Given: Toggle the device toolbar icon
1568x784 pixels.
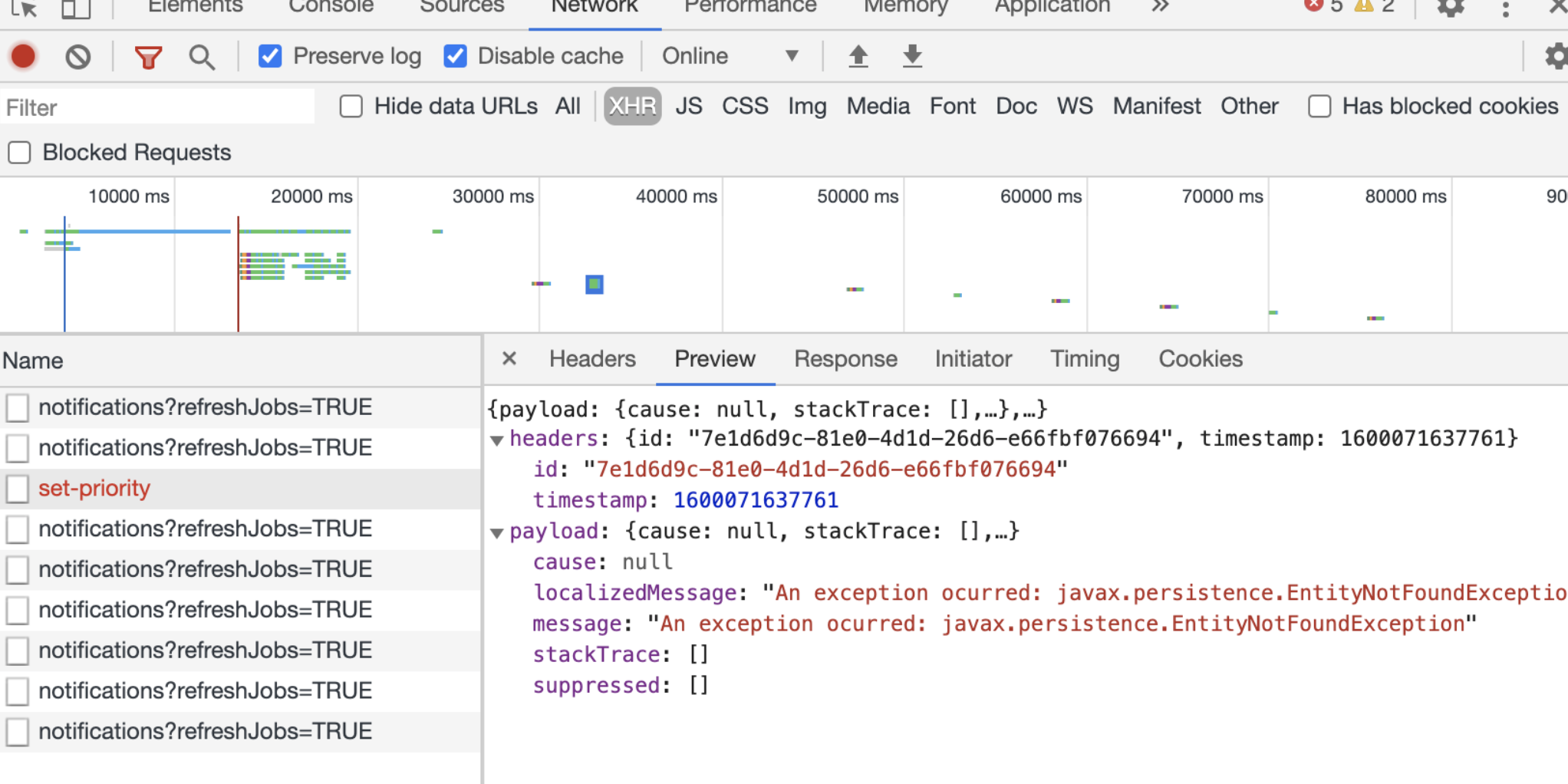Looking at the screenshot, I should pyautogui.click(x=74, y=8).
